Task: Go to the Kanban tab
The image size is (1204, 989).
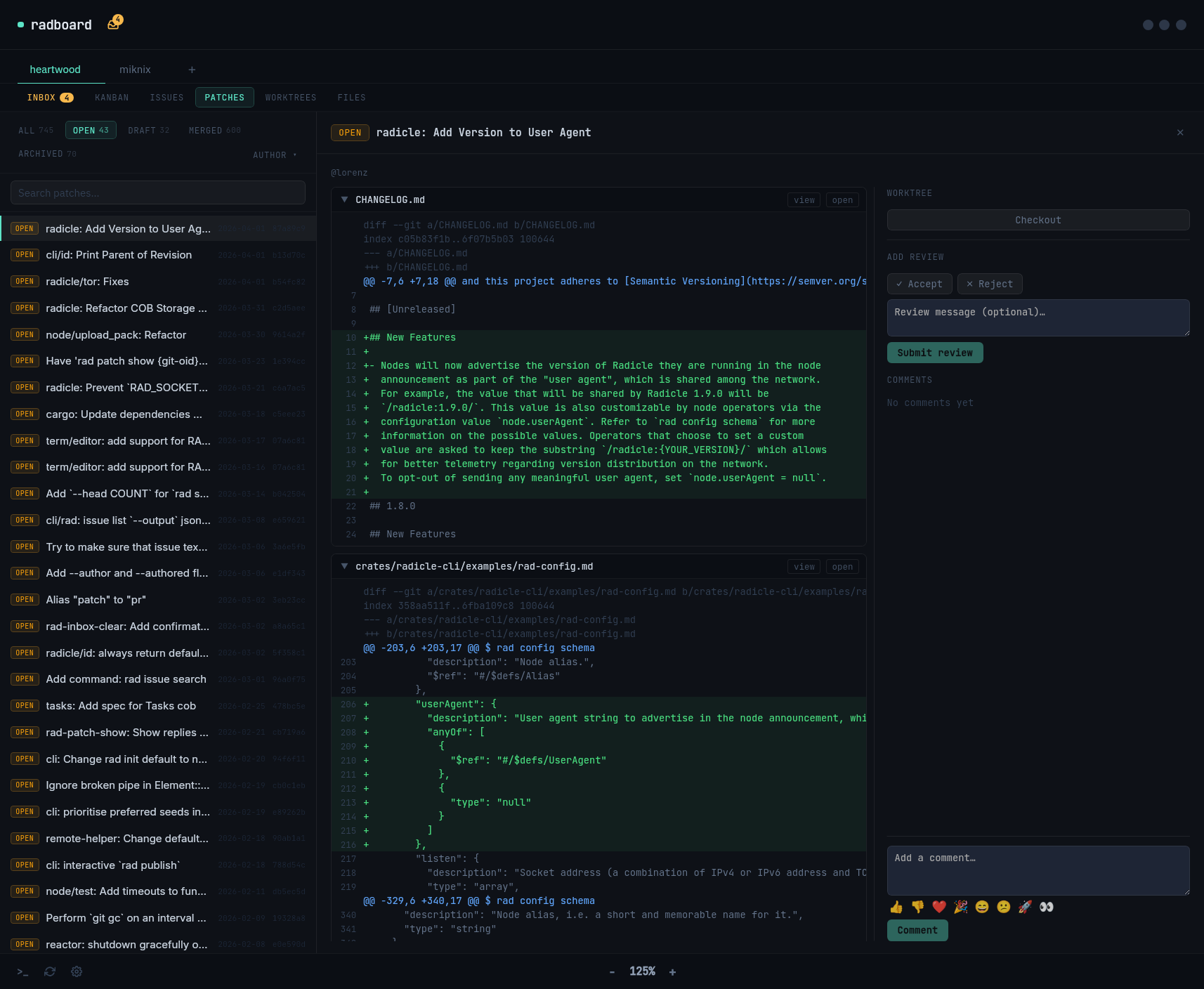Action: pyautogui.click(x=112, y=98)
